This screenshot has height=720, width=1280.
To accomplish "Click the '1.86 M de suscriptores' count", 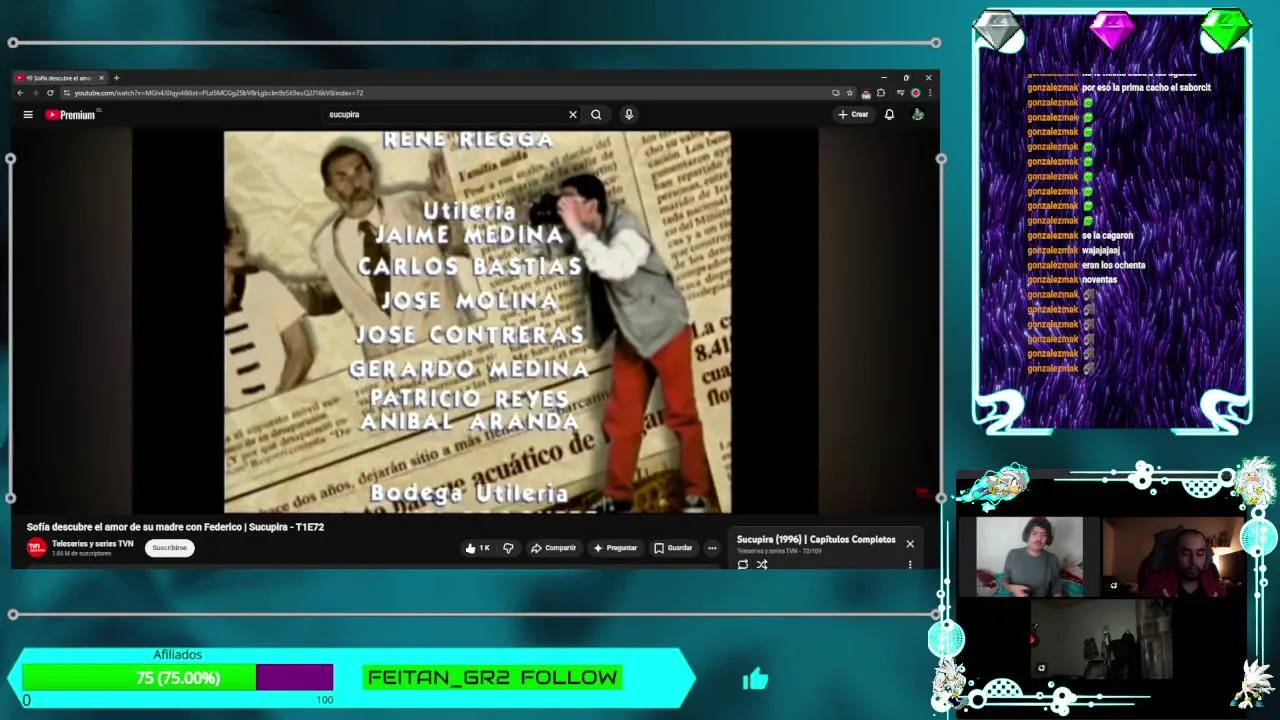I will (x=81, y=553).
